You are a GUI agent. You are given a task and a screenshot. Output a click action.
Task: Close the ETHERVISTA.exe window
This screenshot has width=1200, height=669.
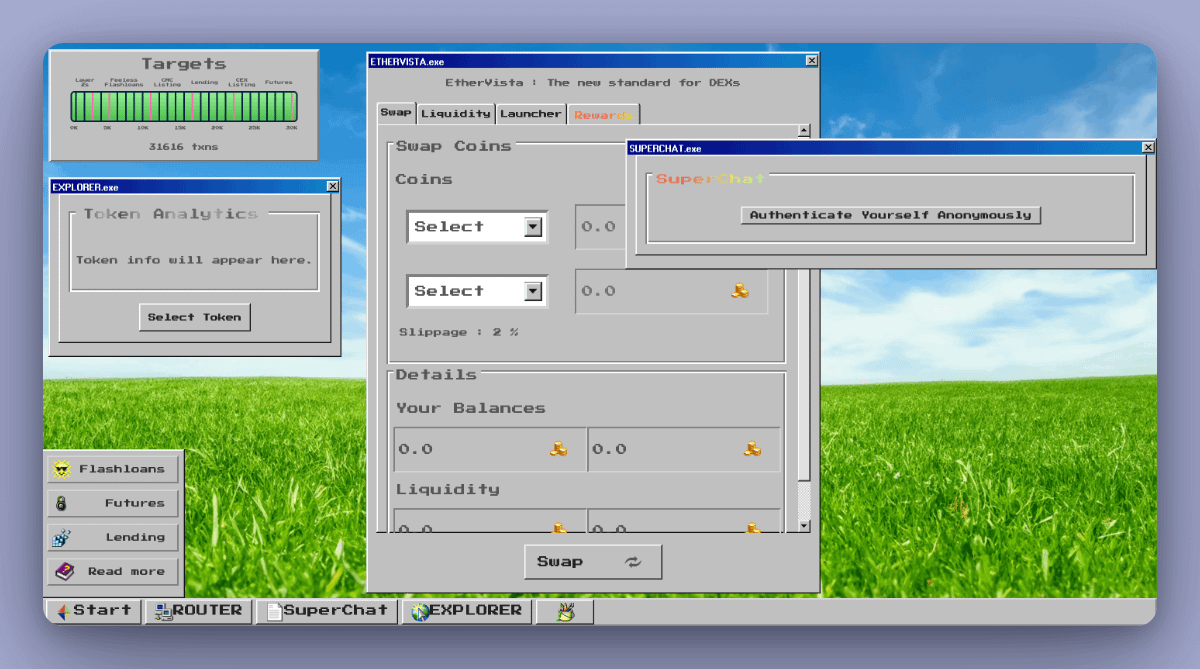coord(811,61)
